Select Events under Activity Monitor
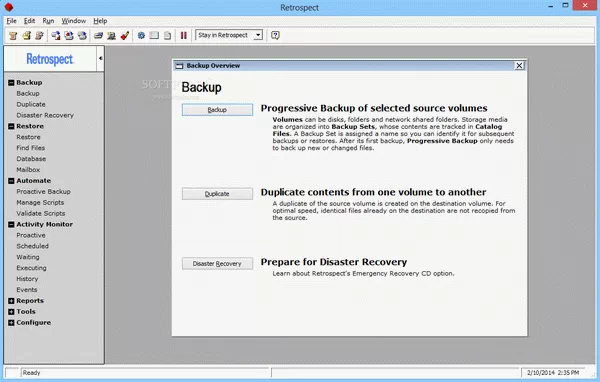Viewport: 600px width, 382px height. click(26, 290)
